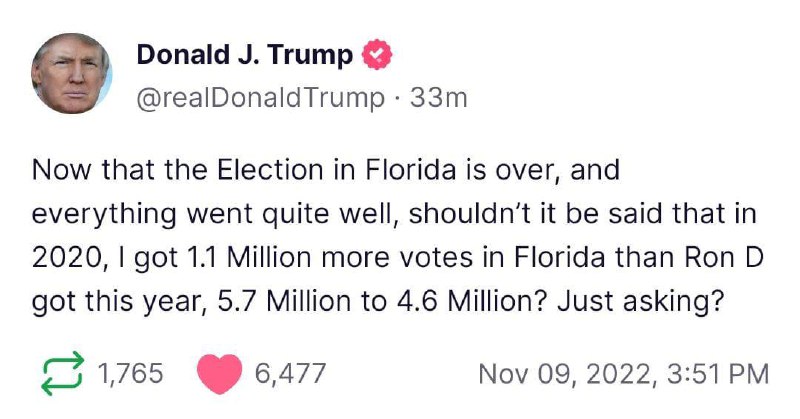Click the red verified checkmark badge
The height and width of the screenshot is (419, 800).
click(x=377, y=54)
